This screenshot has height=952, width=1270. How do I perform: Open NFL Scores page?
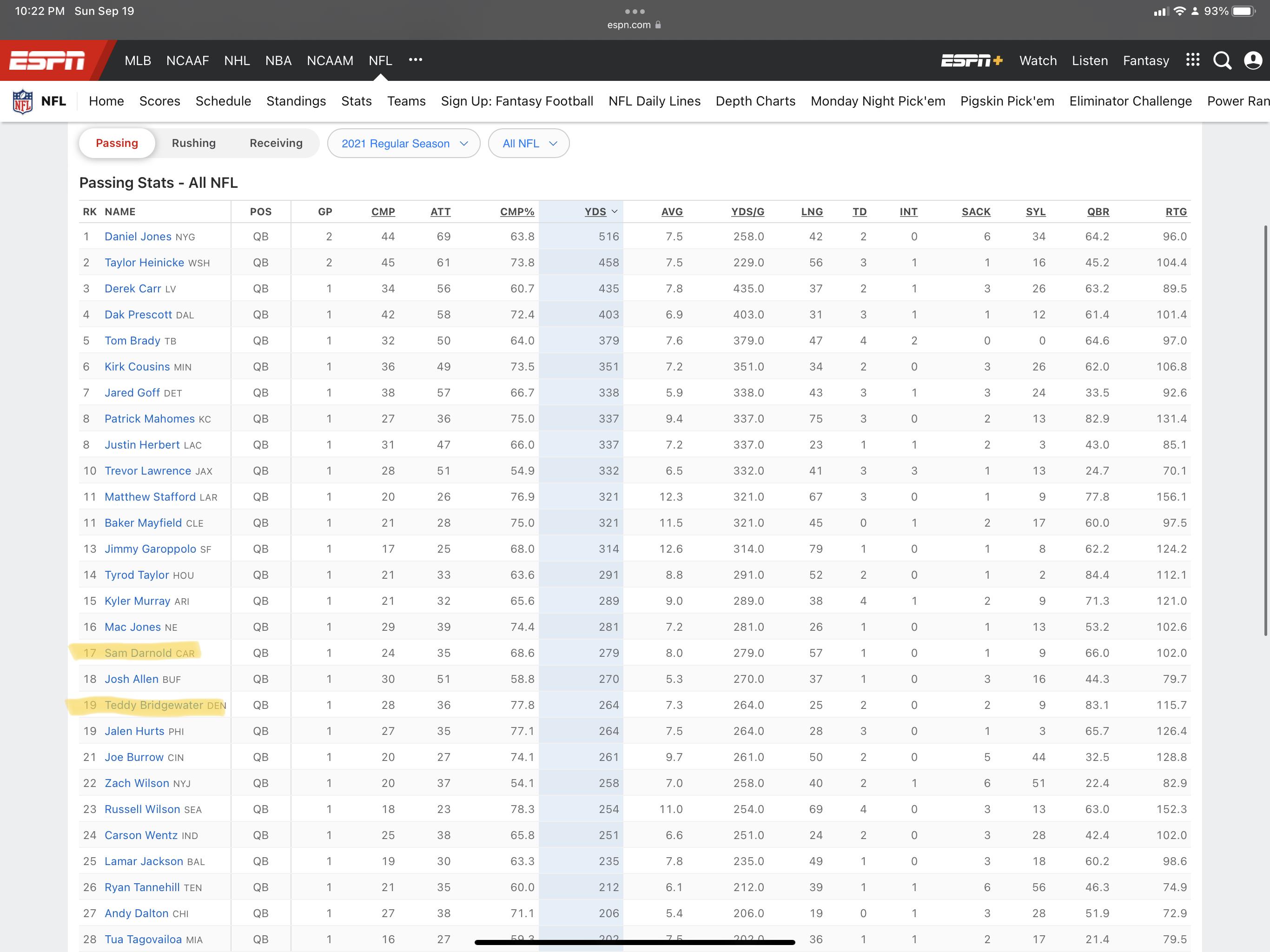pyautogui.click(x=159, y=101)
